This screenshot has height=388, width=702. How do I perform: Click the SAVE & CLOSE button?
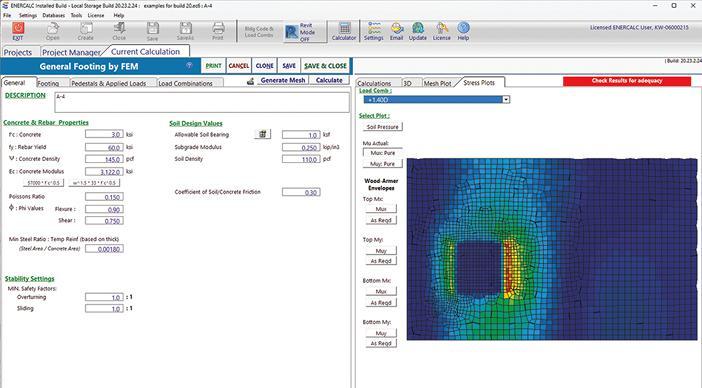325,66
